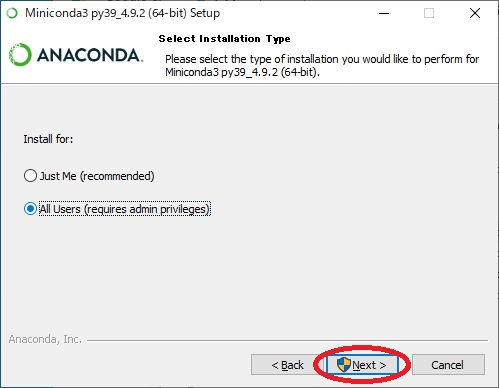Choose the 'Just Me (recommended)' label text
This screenshot has height=388, width=499.
(x=97, y=176)
